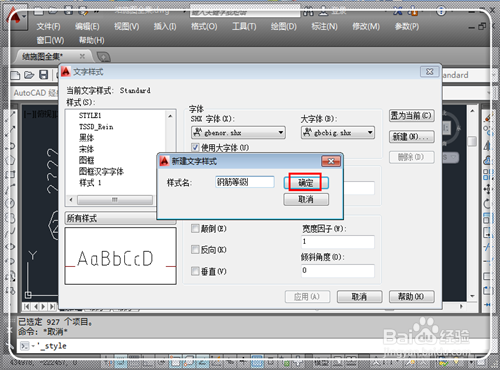
Task: Enable the 反向 checkbox
Action: click(x=195, y=249)
